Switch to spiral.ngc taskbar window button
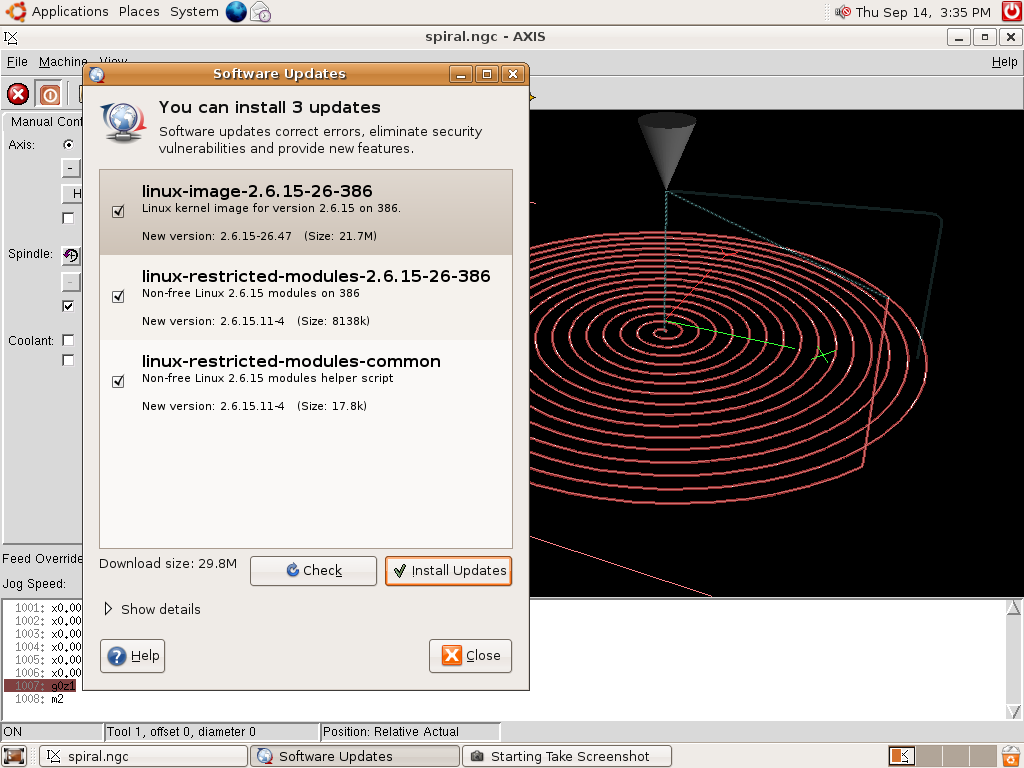Image resolution: width=1024 pixels, height=768 pixels. 144,756
